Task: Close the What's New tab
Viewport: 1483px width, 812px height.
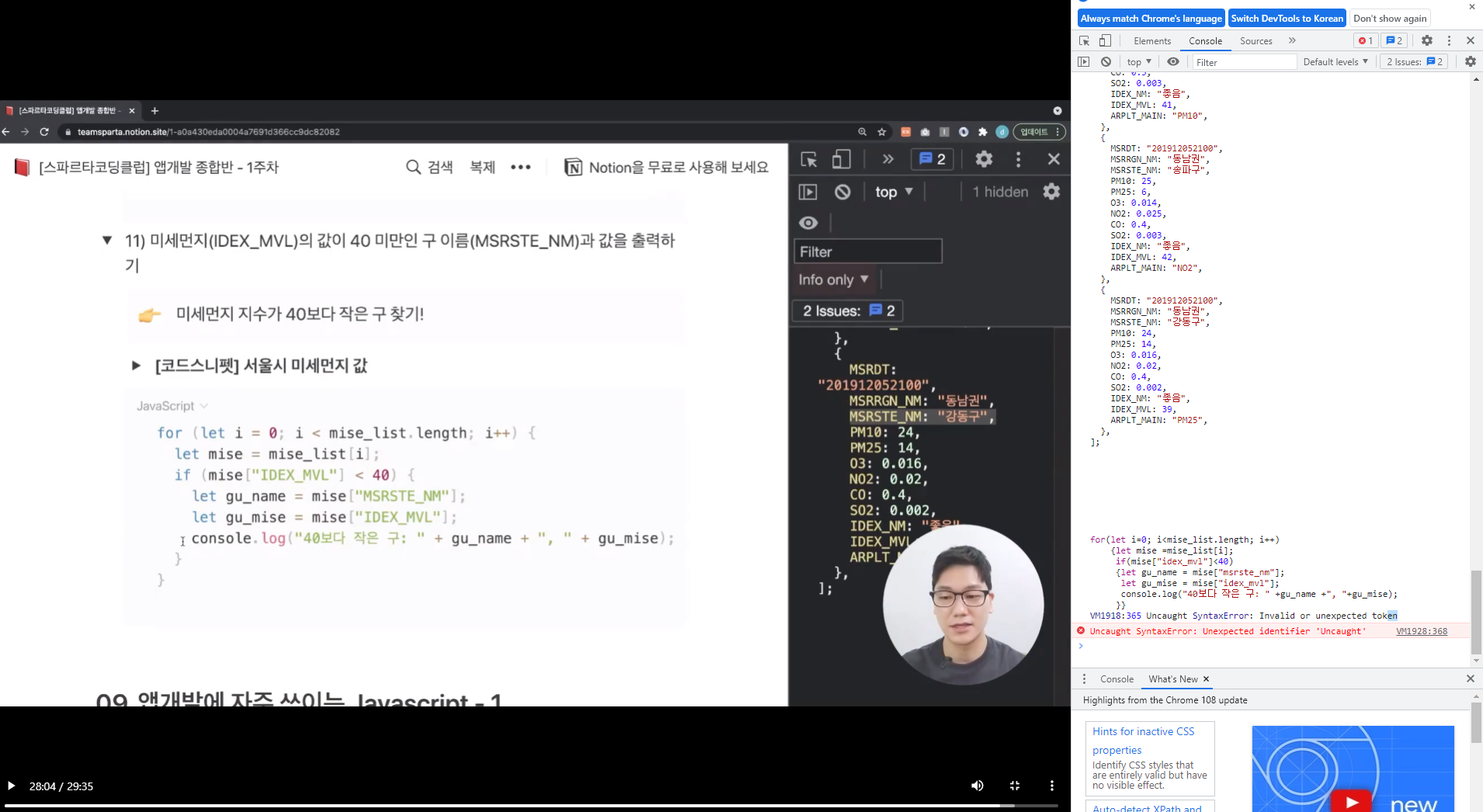Action: pos(1206,679)
